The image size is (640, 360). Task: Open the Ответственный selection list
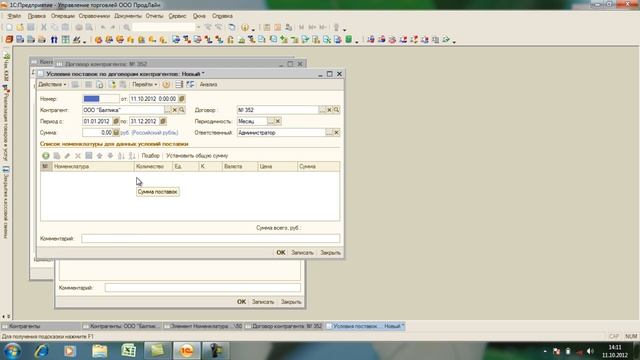[329, 133]
